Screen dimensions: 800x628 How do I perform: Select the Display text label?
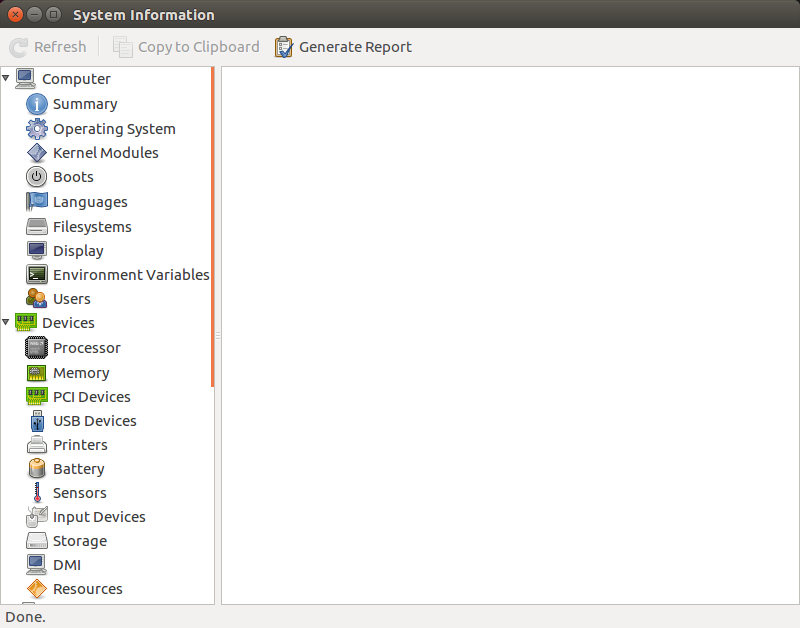tap(78, 251)
